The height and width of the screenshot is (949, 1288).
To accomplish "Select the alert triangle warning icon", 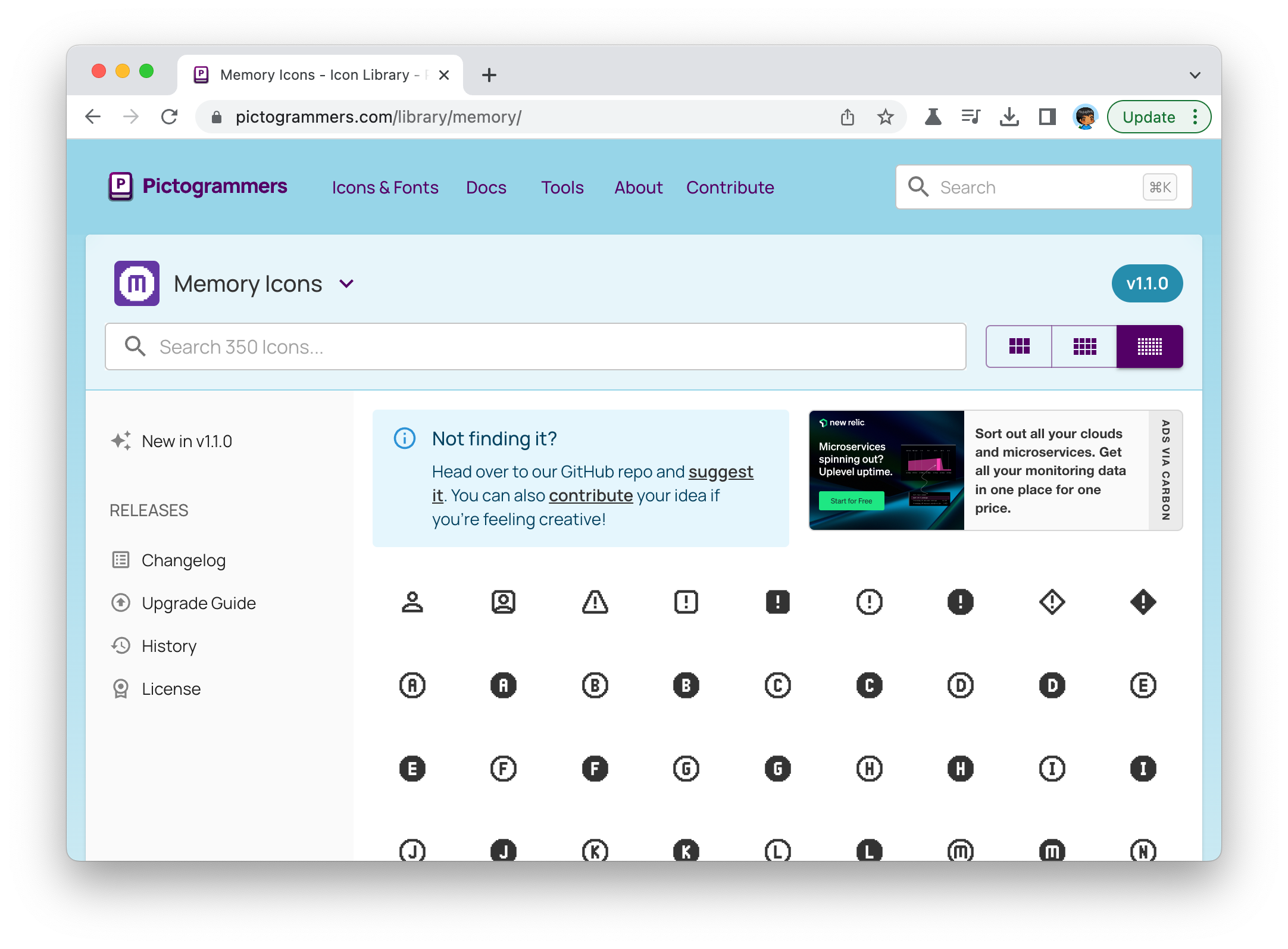I will pyautogui.click(x=595, y=602).
